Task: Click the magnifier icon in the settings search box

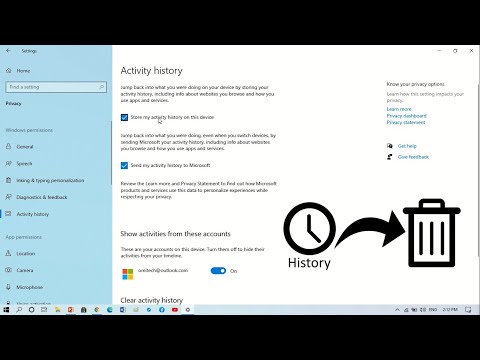Action: pyautogui.click(x=101, y=87)
